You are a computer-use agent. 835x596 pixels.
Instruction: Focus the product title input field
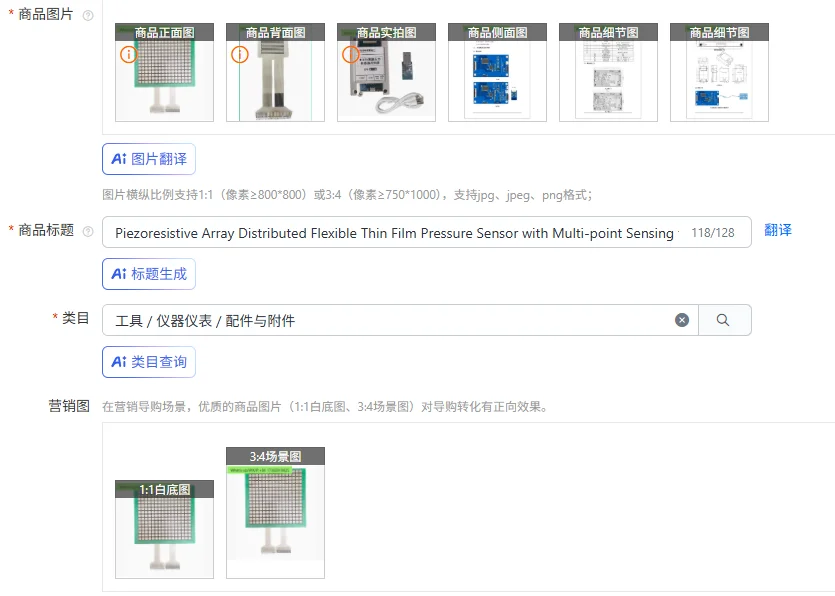pos(427,232)
